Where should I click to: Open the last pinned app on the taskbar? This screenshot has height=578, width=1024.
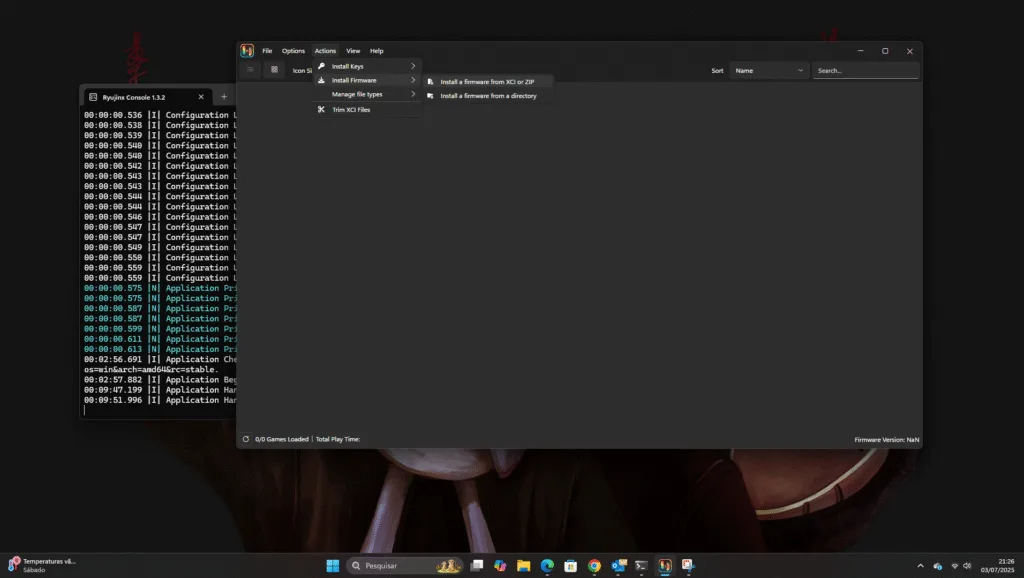click(x=688, y=566)
